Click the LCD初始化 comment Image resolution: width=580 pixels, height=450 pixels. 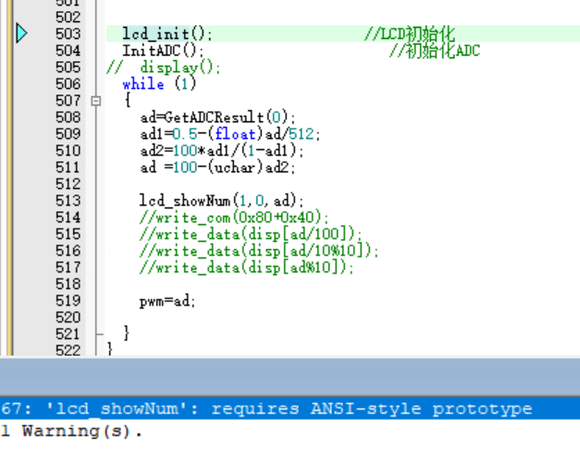409,34
